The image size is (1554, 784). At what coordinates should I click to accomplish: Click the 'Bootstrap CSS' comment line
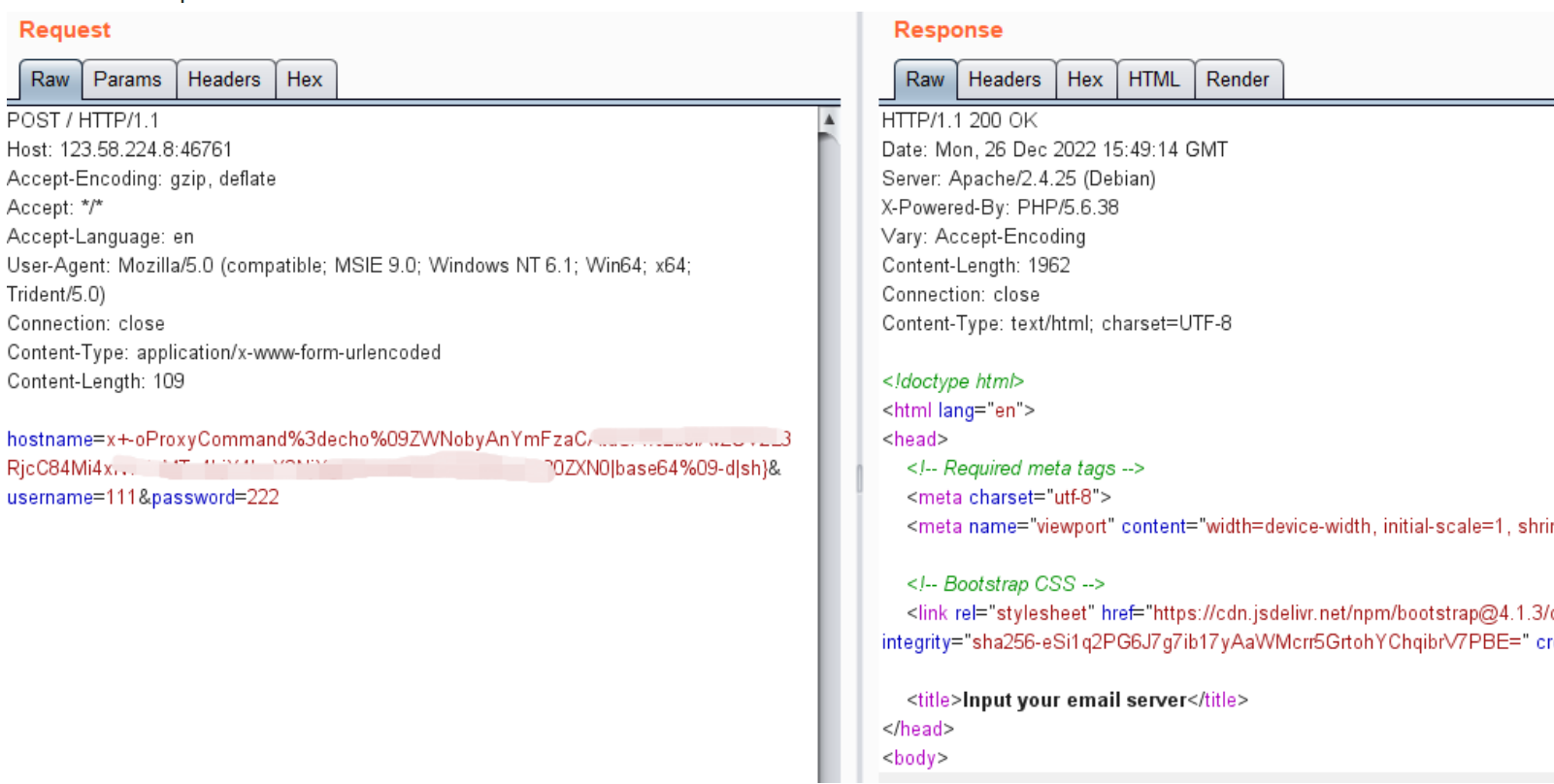(1005, 584)
